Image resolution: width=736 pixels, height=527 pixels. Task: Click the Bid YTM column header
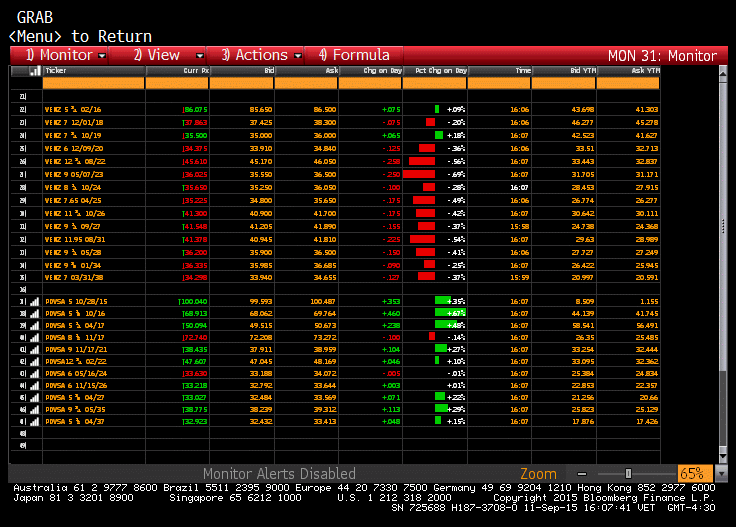[564, 71]
